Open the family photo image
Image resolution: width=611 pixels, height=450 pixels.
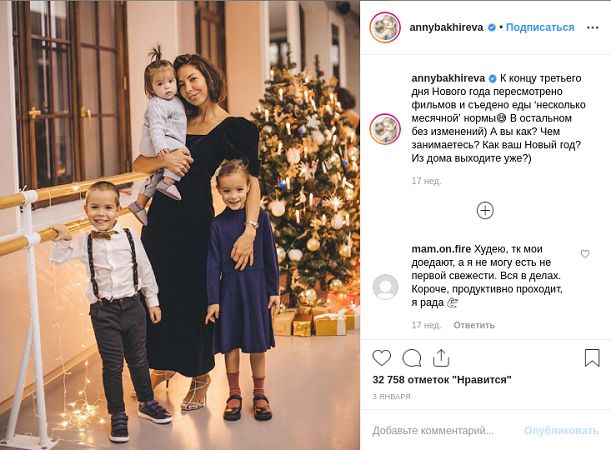coord(180,225)
